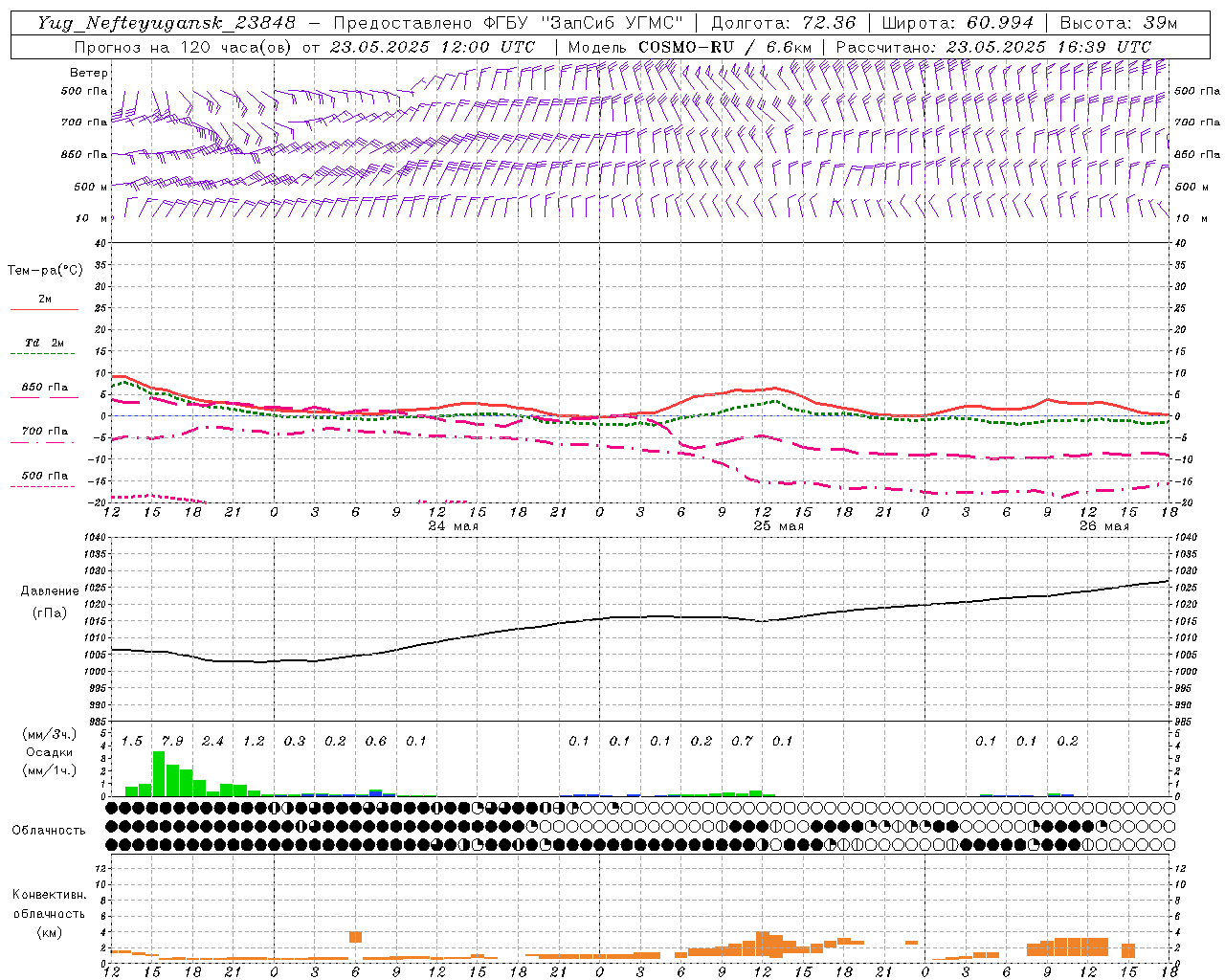Click the 'Ветер' wind panel label
Screen dimensions: 1225x980
pos(89,73)
